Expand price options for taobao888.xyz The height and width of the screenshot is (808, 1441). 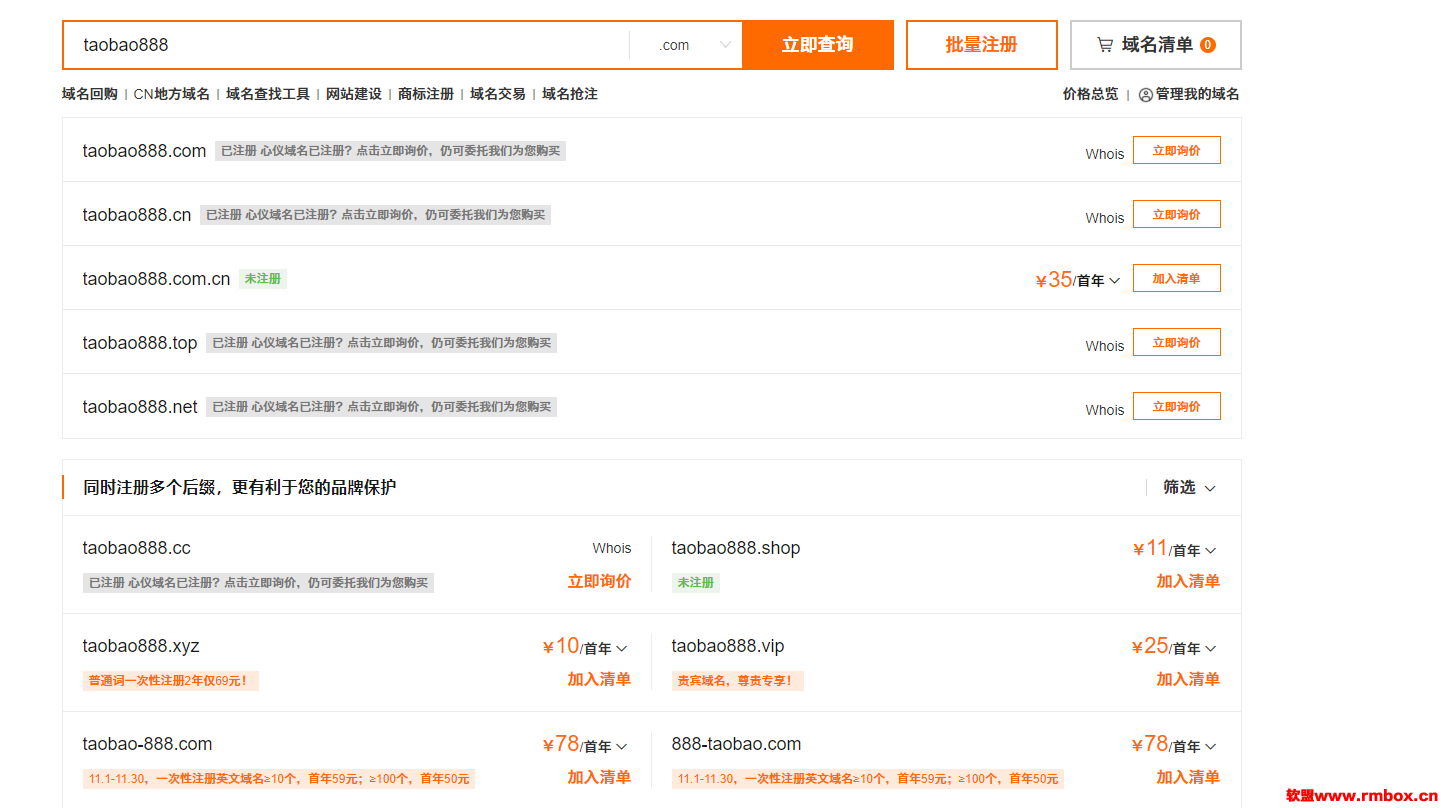point(622,649)
